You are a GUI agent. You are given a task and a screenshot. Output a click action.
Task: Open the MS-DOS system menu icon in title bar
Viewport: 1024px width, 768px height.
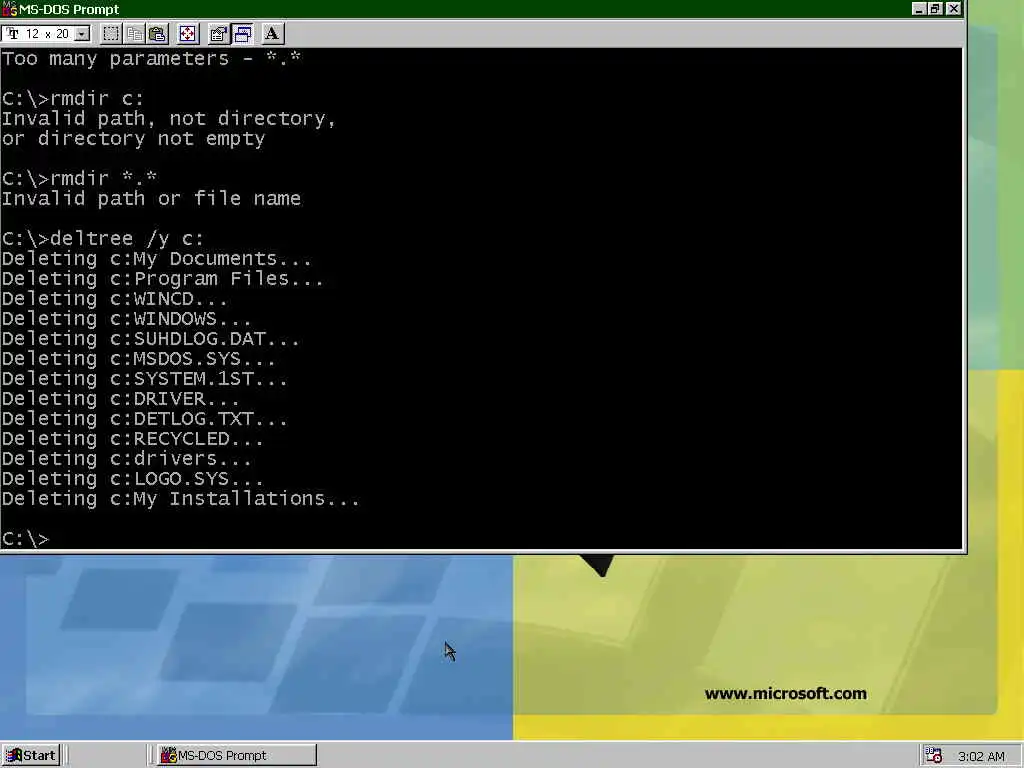[9, 9]
